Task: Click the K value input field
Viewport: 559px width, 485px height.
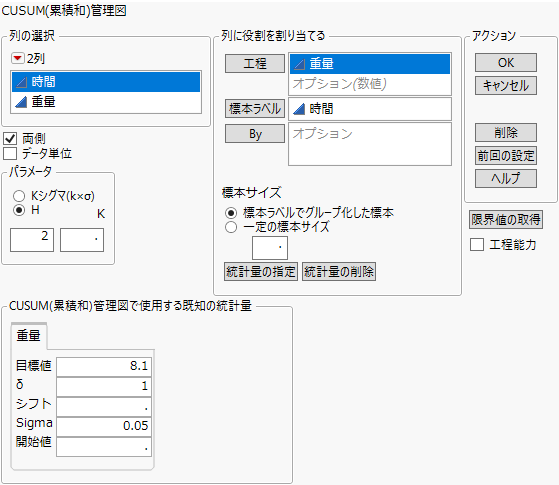Action: 82,240
